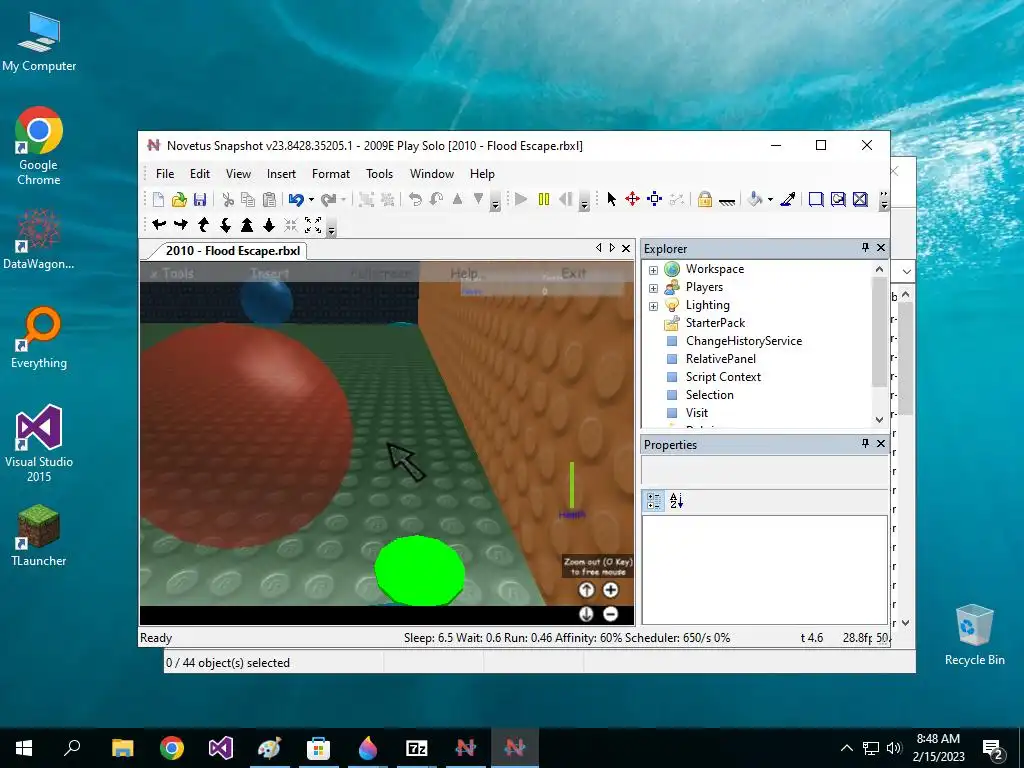The height and width of the screenshot is (768, 1024).
Task: Toggle the Lock padlock tool
Action: tap(704, 199)
